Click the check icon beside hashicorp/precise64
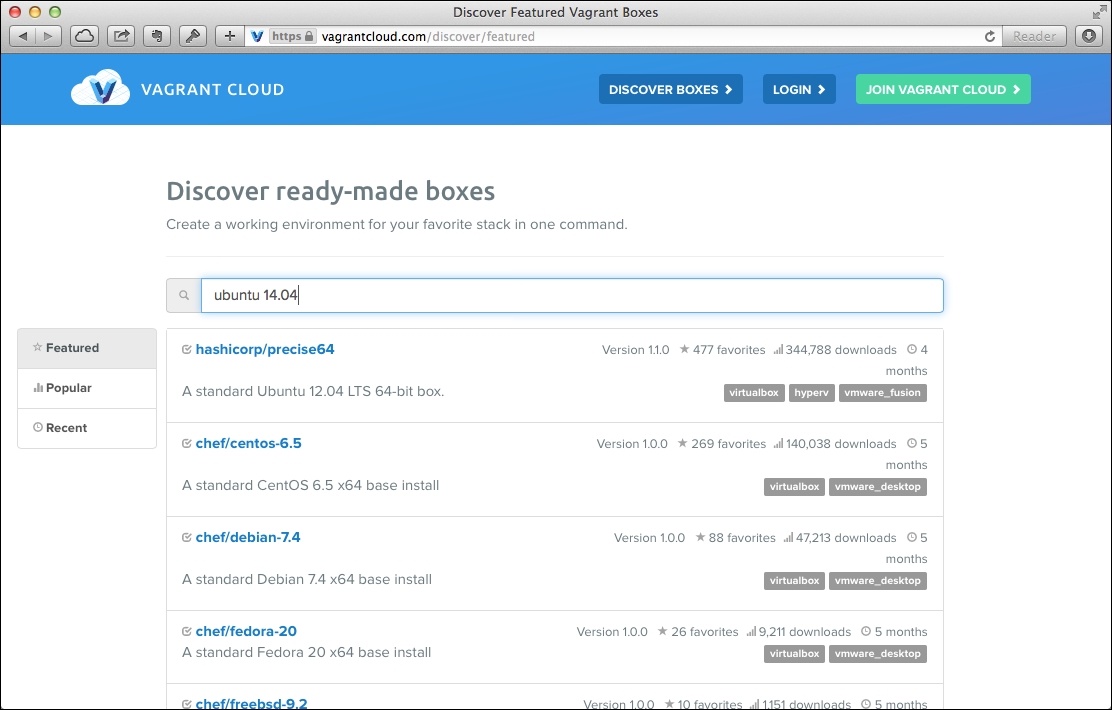The width and height of the screenshot is (1112, 710). [187, 349]
